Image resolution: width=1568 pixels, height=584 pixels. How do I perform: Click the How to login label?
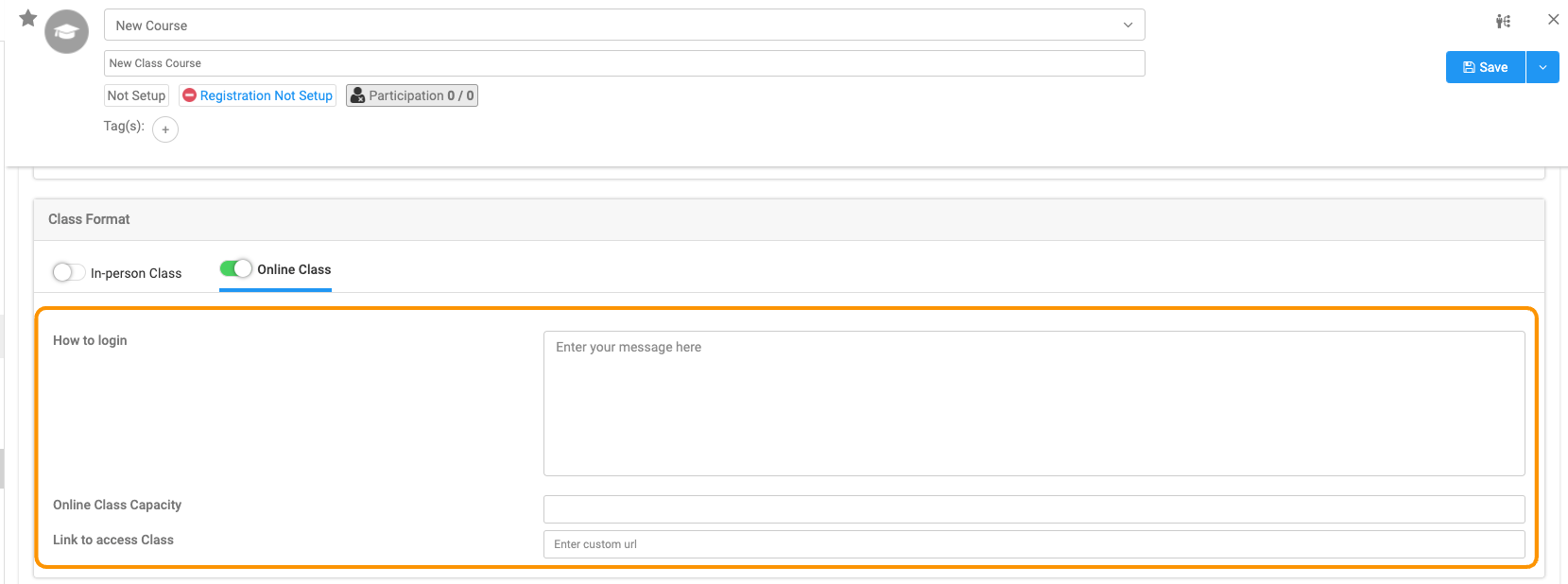pyautogui.click(x=90, y=340)
